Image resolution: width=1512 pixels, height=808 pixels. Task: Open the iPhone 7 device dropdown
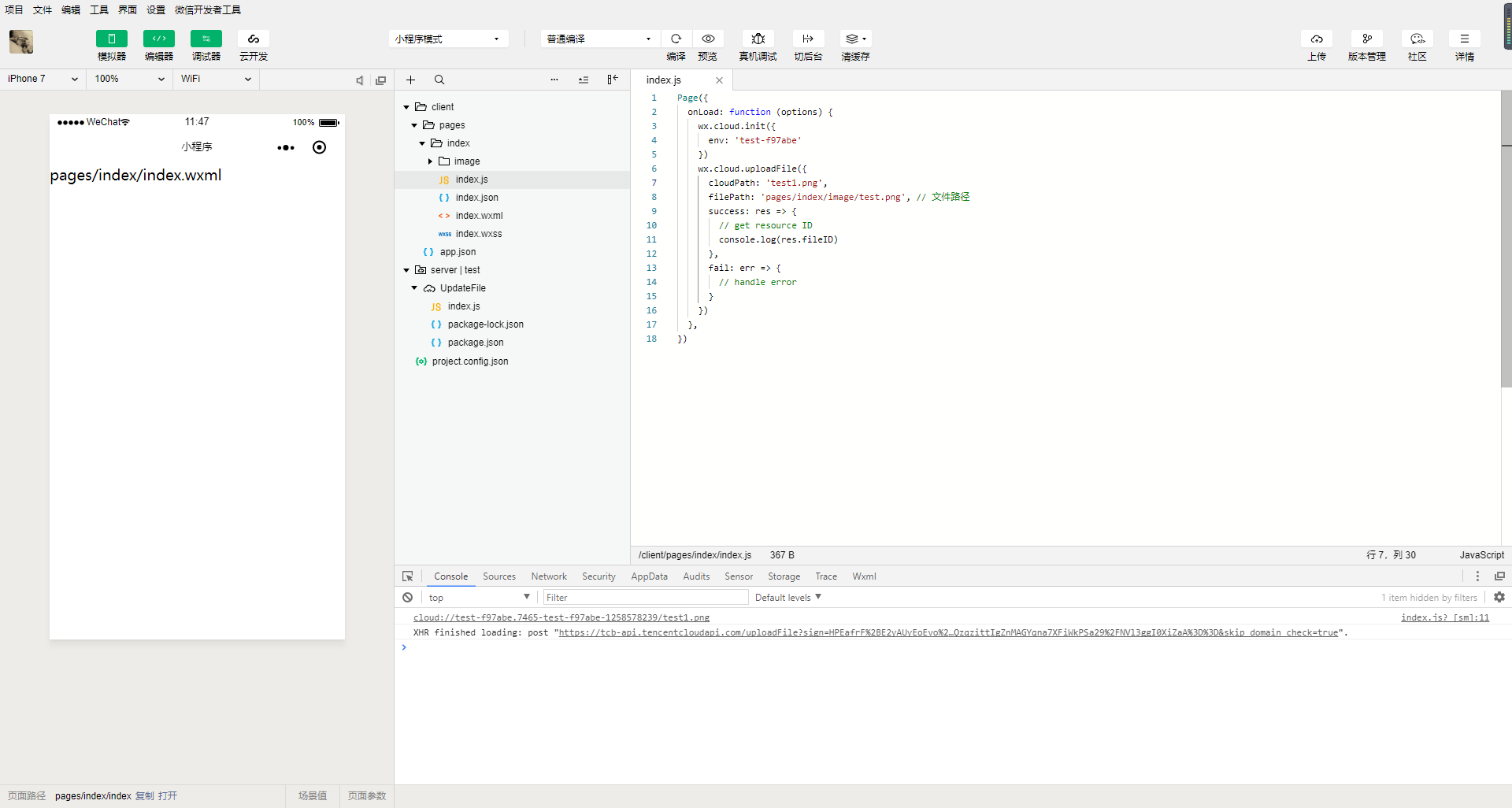(43, 79)
